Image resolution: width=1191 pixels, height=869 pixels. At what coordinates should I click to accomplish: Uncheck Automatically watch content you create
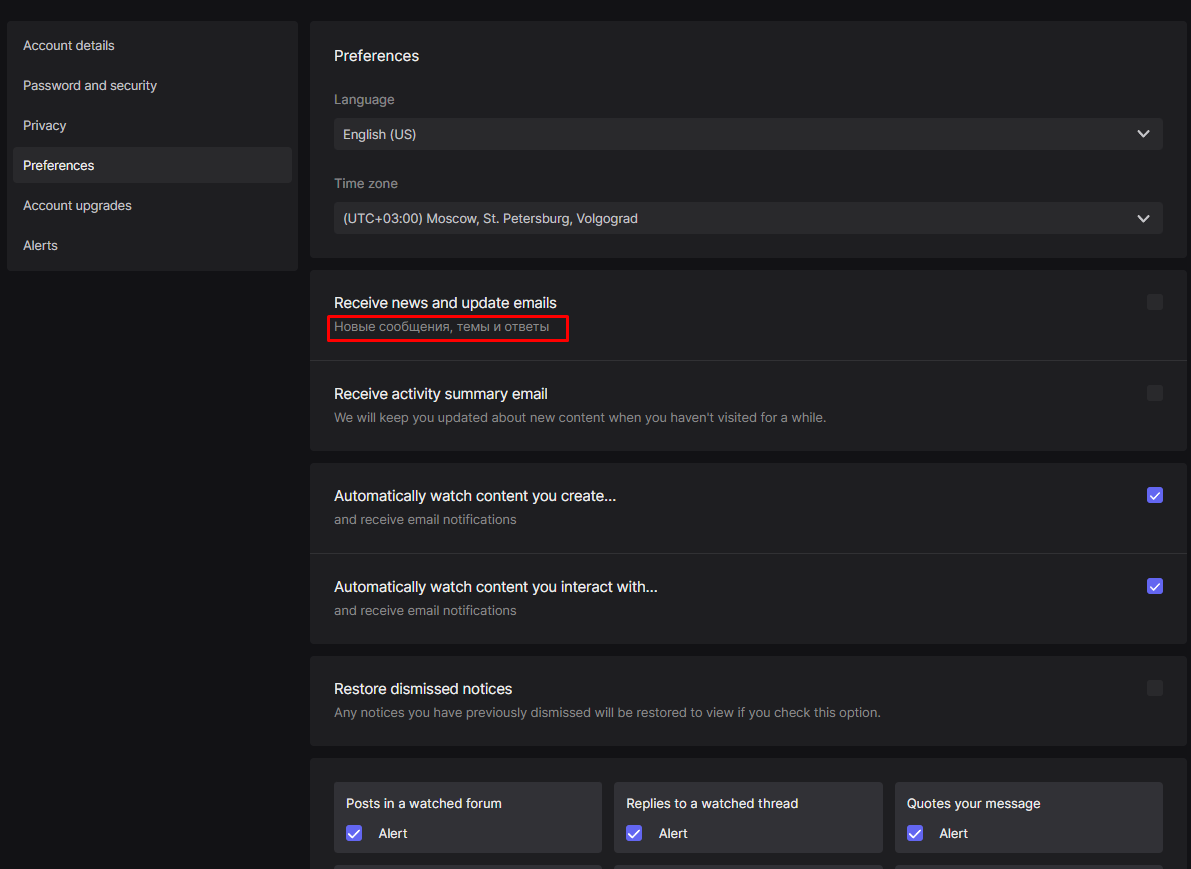point(1155,495)
